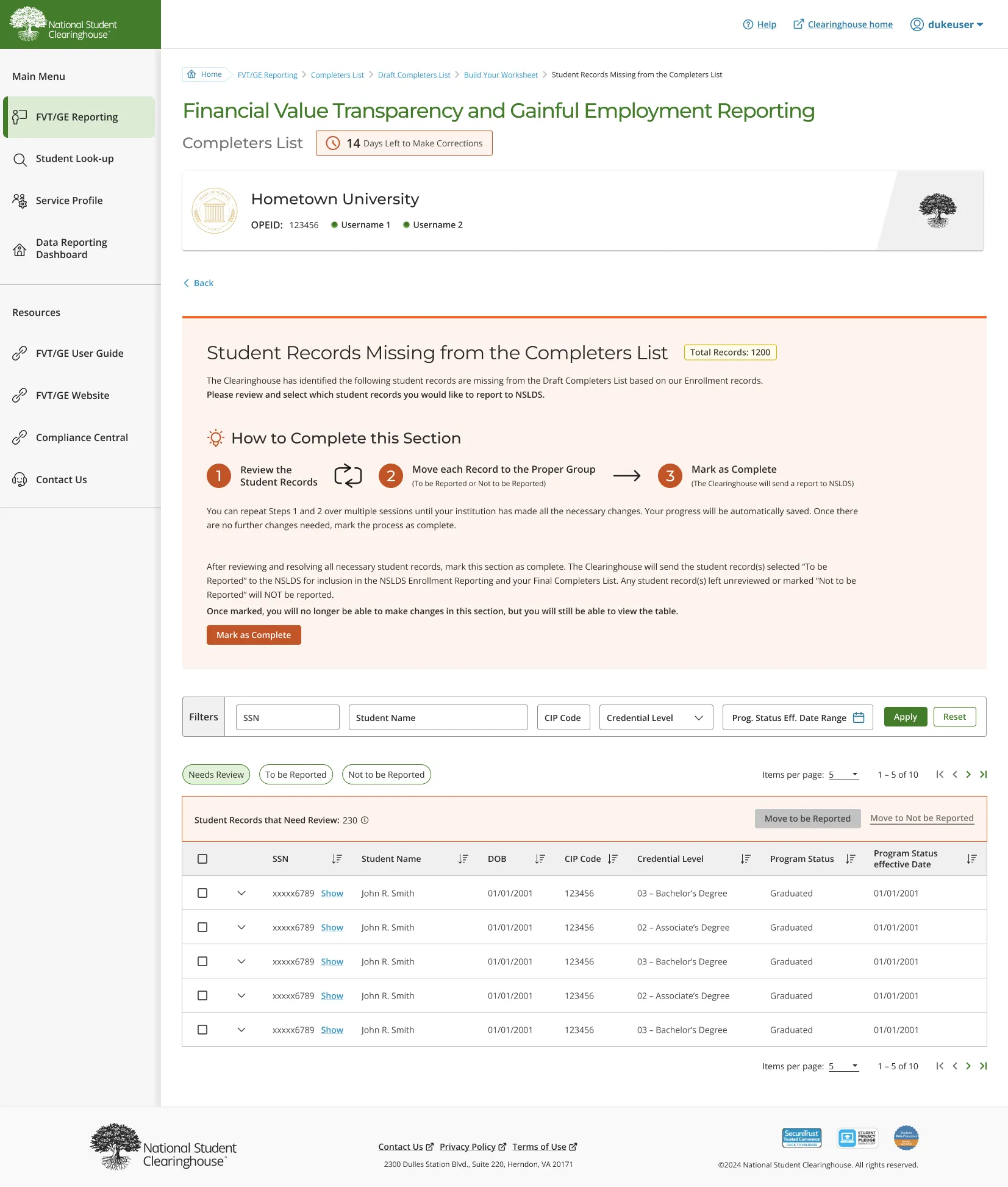Click the CIP Code filter input field
The height and width of the screenshot is (1187, 1008).
pyautogui.click(x=563, y=717)
